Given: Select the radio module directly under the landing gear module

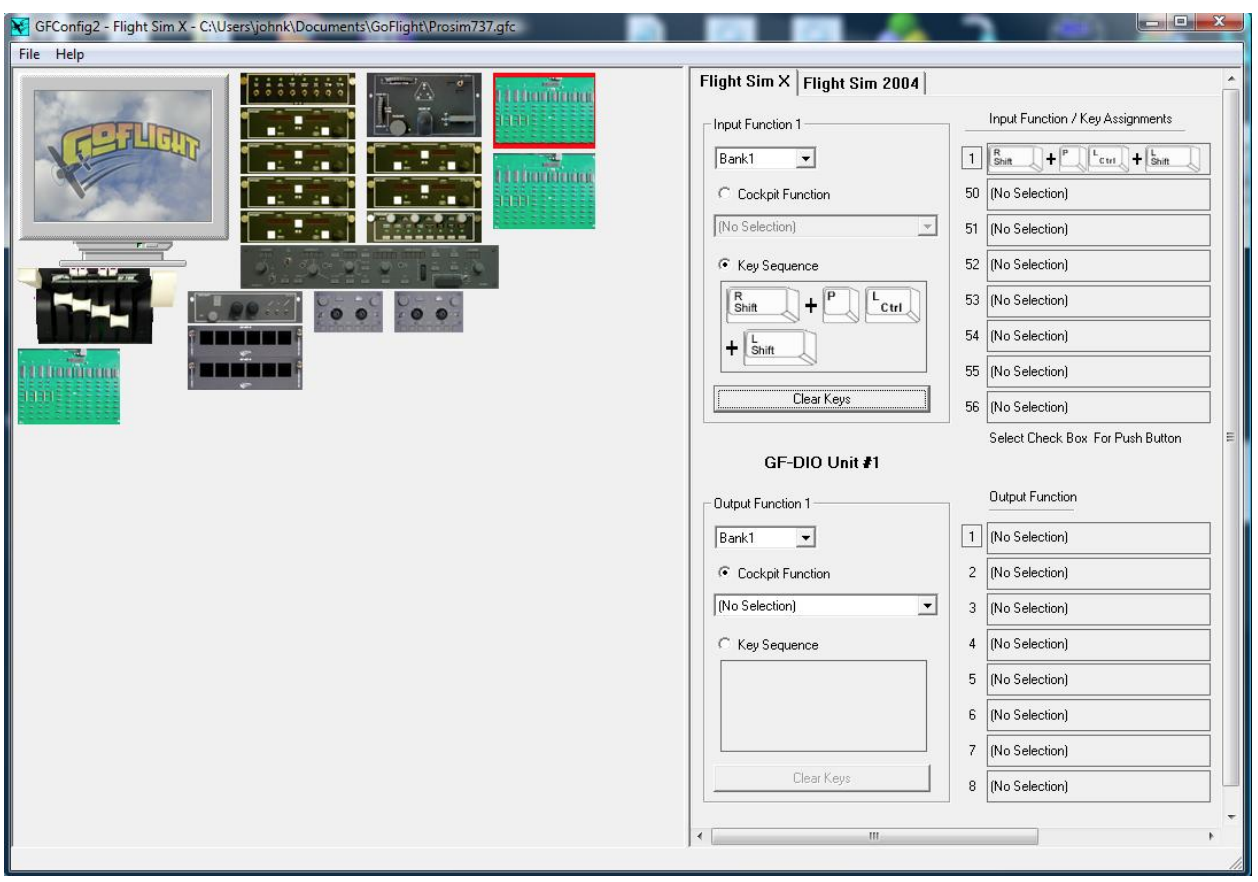Looking at the screenshot, I should pos(424,158).
